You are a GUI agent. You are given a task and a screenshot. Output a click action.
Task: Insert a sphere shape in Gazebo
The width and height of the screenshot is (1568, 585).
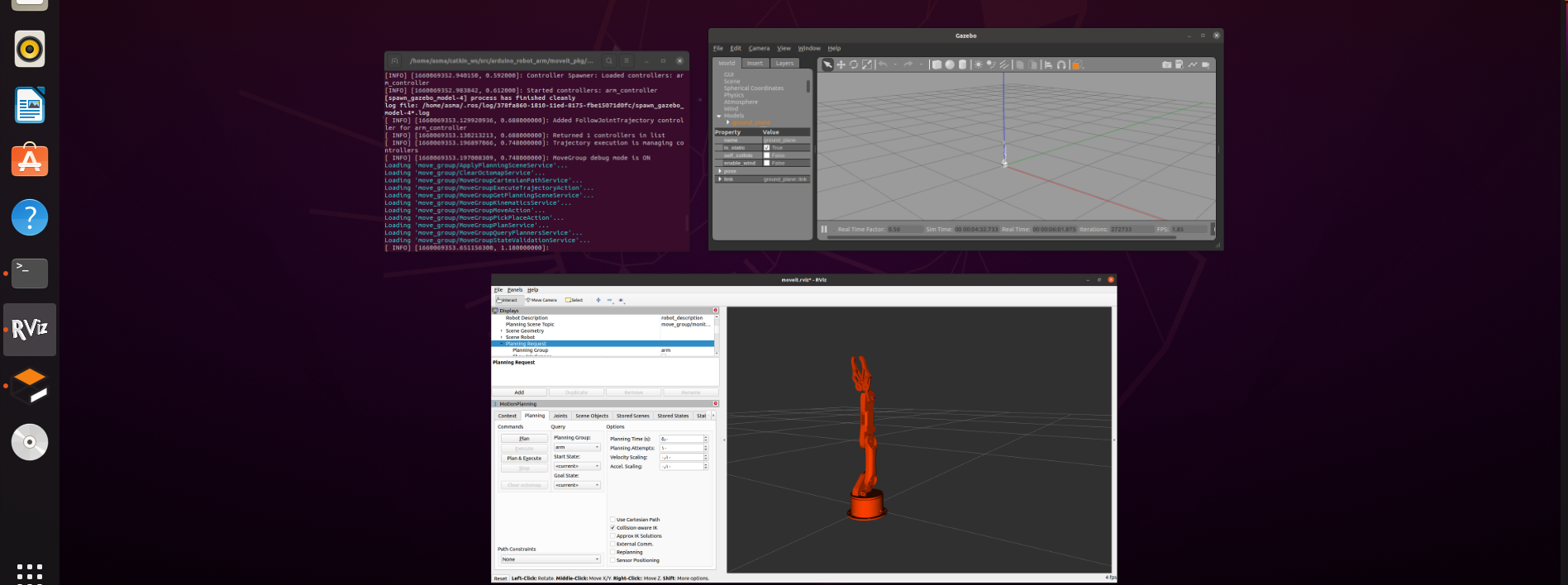(x=950, y=64)
